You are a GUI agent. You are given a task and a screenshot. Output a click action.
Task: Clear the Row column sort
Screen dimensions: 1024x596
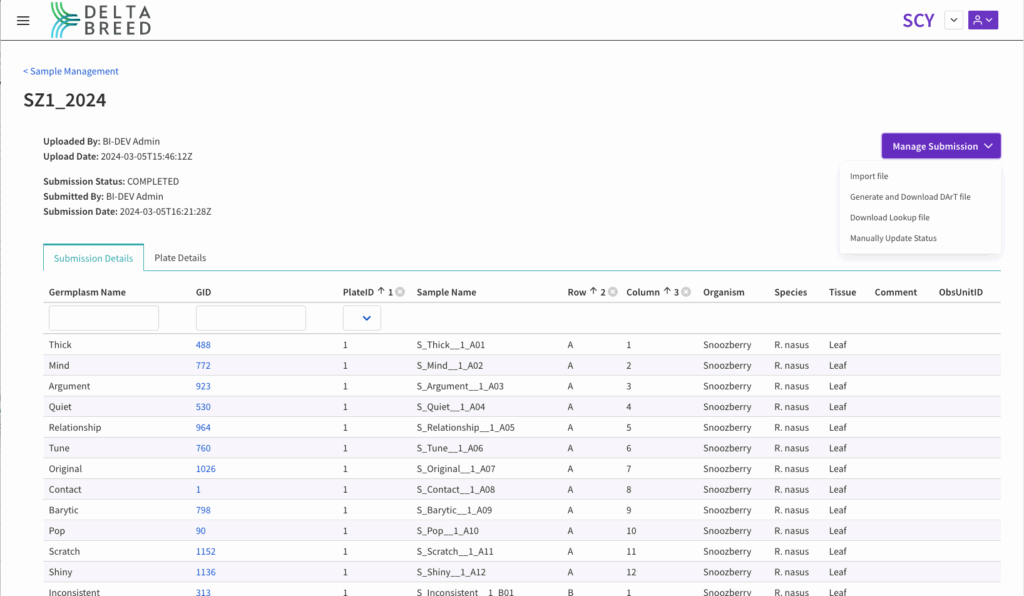pos(613,292)
